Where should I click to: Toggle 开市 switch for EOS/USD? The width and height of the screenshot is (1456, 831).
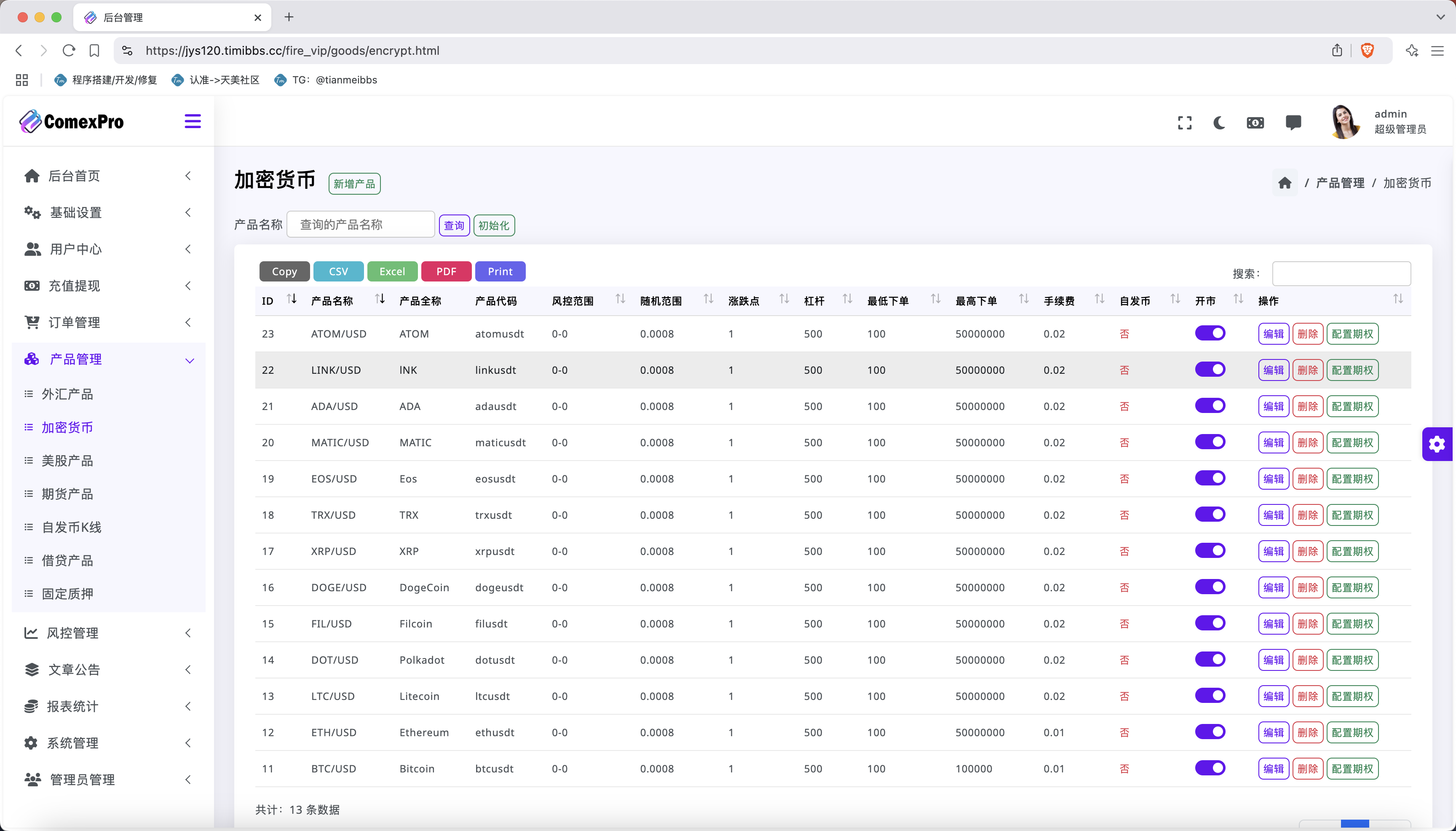pyautogui.click(x=1210, y=478)
